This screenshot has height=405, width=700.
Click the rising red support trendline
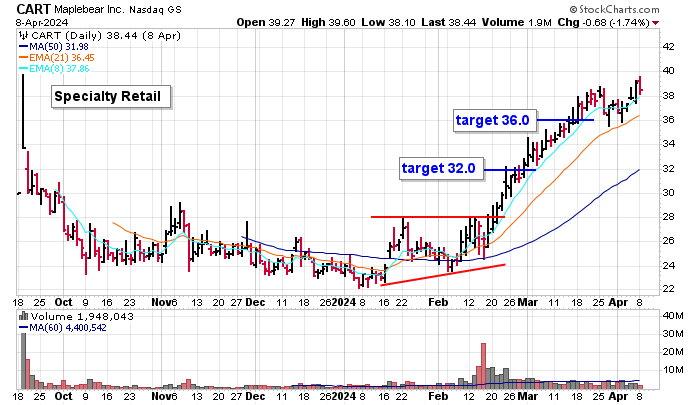coord(443,275)
